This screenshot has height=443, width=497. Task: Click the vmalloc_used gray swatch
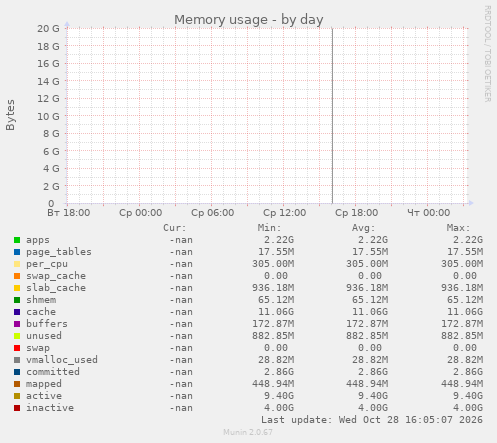click(x=17, y=360)
